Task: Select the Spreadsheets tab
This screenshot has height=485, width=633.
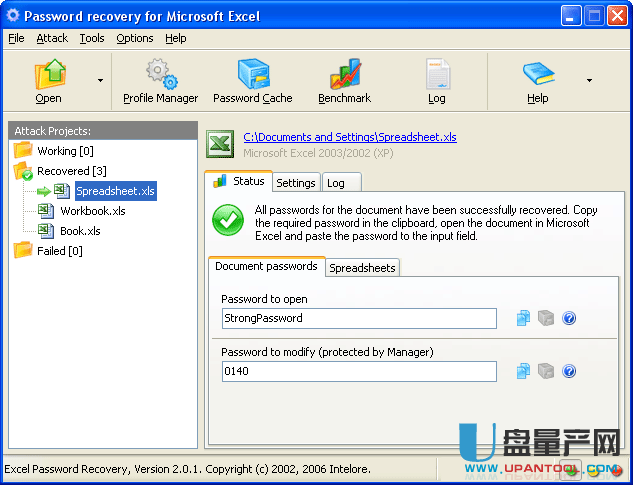Action: point(362,268)
